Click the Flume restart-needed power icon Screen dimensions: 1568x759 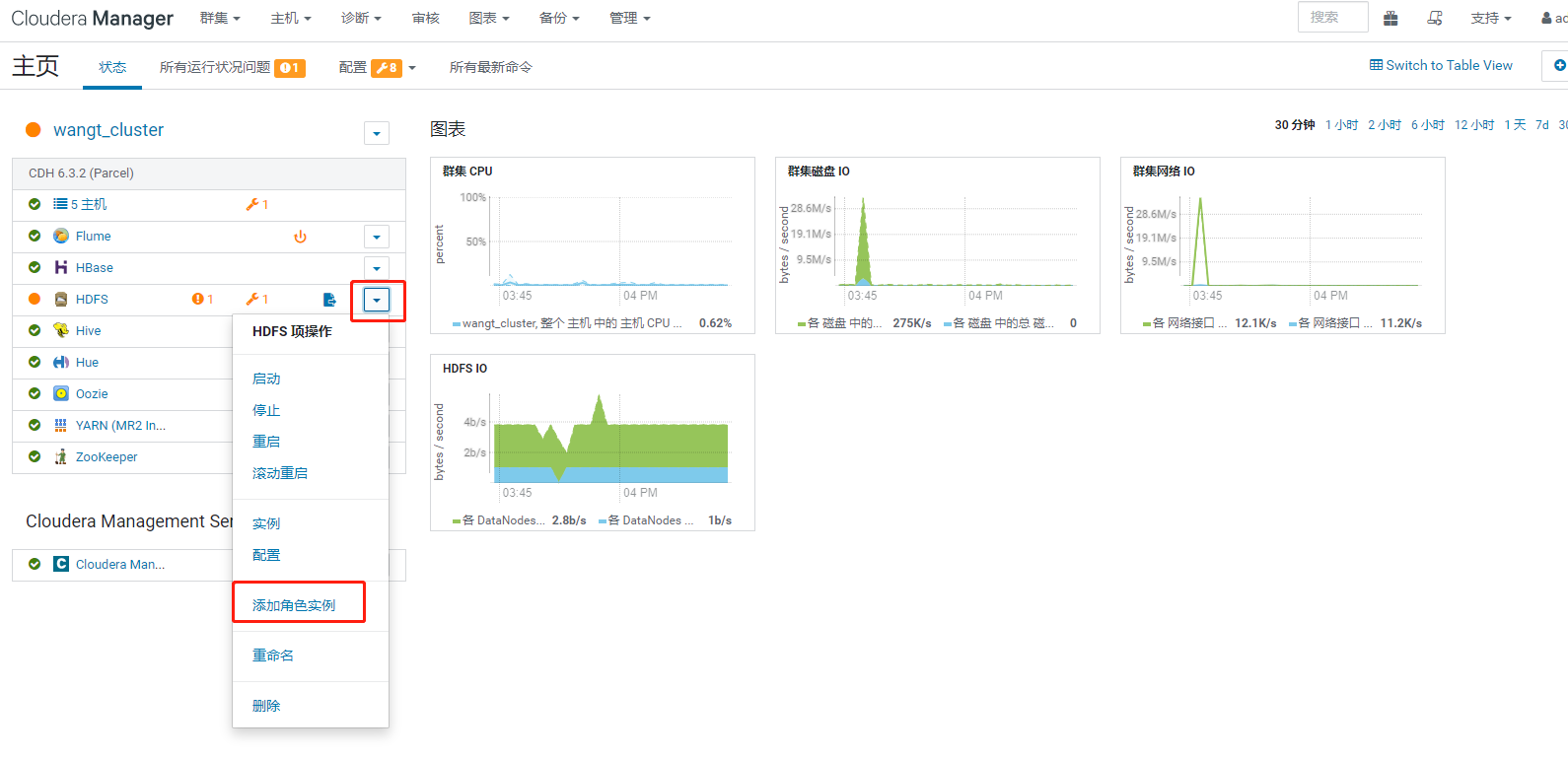tap(301, 237)
